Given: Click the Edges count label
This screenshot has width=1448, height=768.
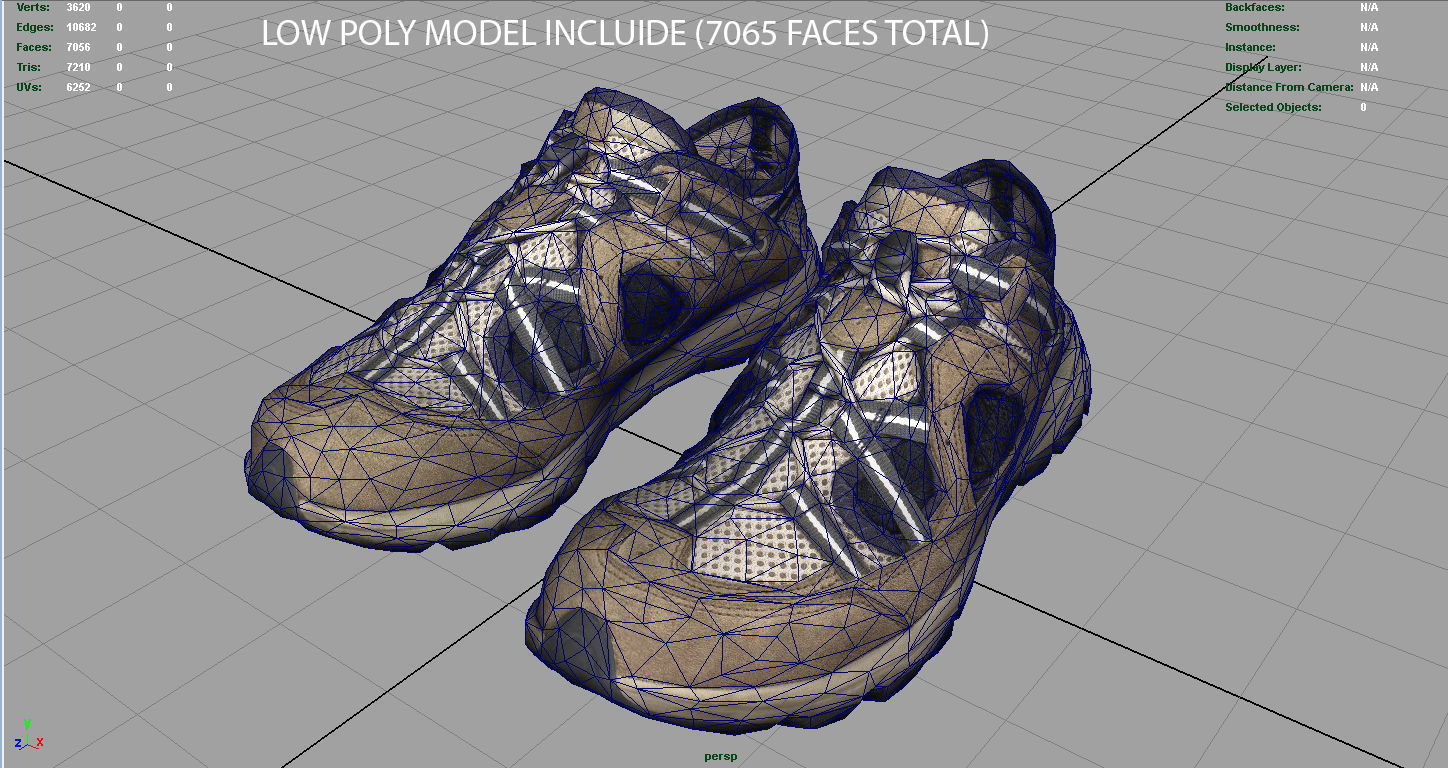Looking at the screenshot, I should [x=34, y=27].
